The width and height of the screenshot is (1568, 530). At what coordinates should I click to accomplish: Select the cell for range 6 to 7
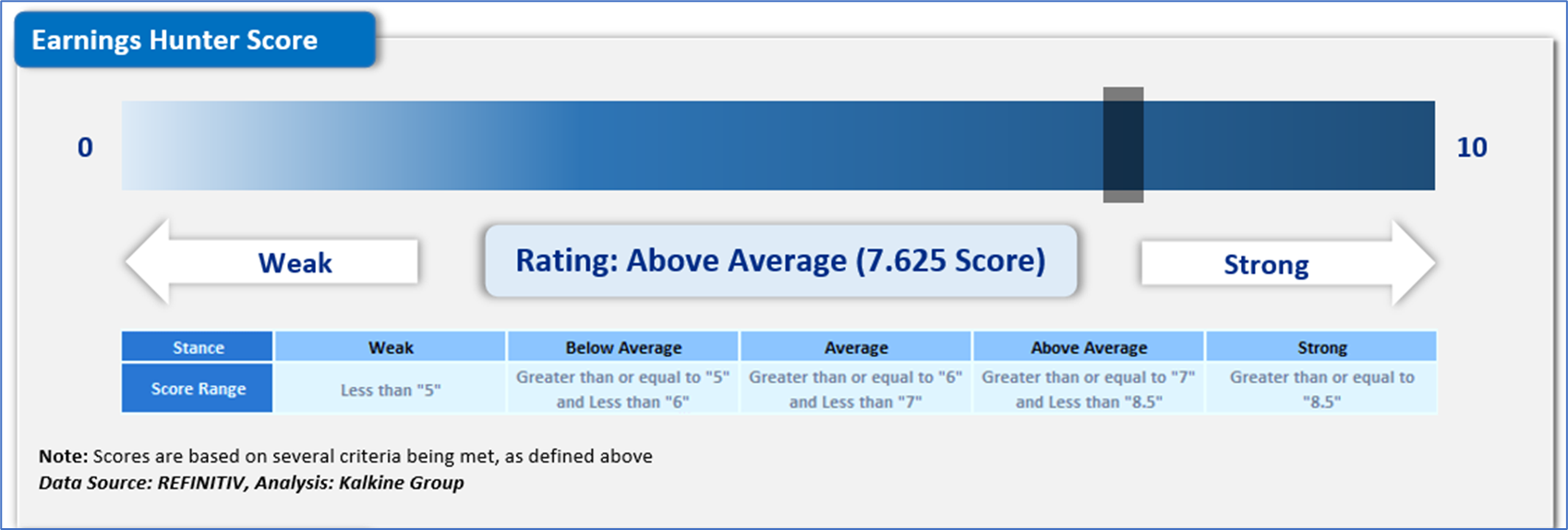coord(856,389)
